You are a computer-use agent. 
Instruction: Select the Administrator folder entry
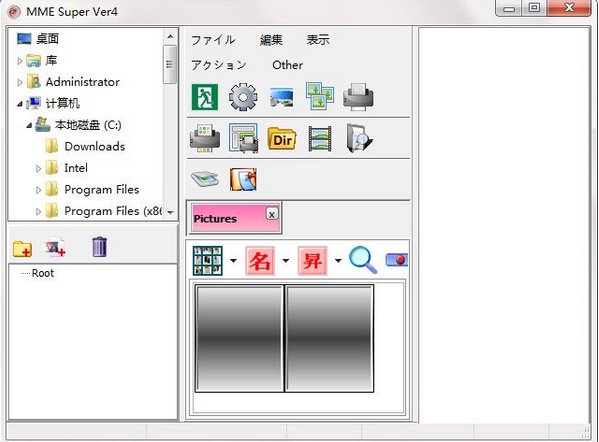83,82
